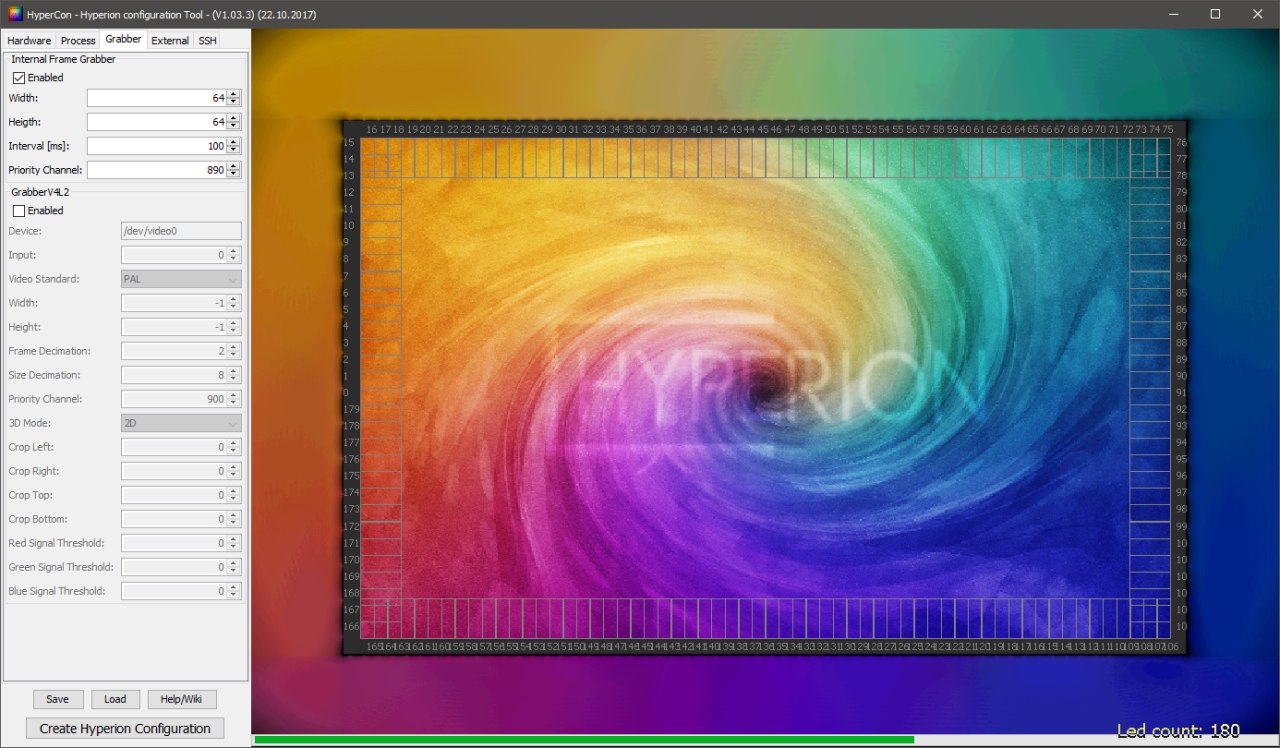1280x748 pixels.
Task: Increment Interval [ms] with up arrow
Action: point(234,142)
